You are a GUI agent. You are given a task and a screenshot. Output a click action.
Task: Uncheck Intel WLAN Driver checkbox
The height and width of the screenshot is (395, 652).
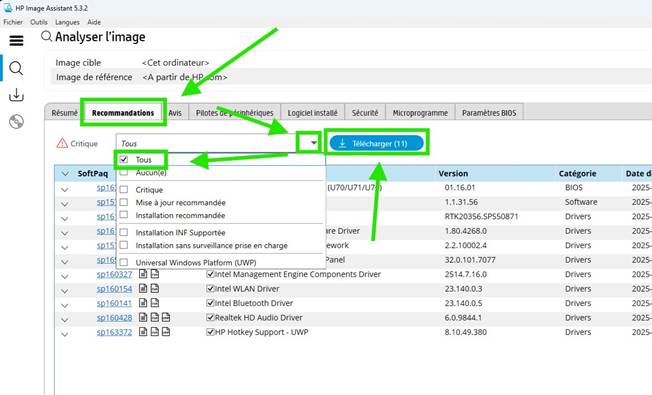click(x=210, y=289)
